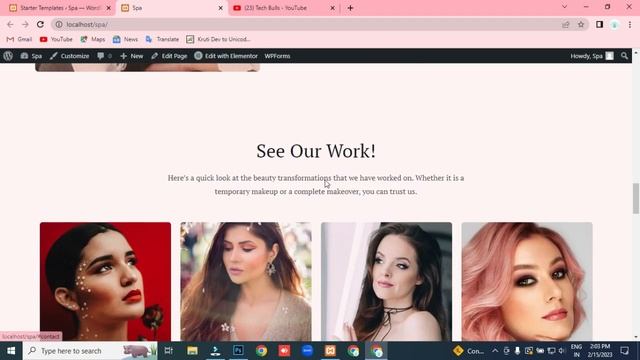Open the first Chrome taskbar icon
This screenshot has height=360, width=640.
point(262,351)
